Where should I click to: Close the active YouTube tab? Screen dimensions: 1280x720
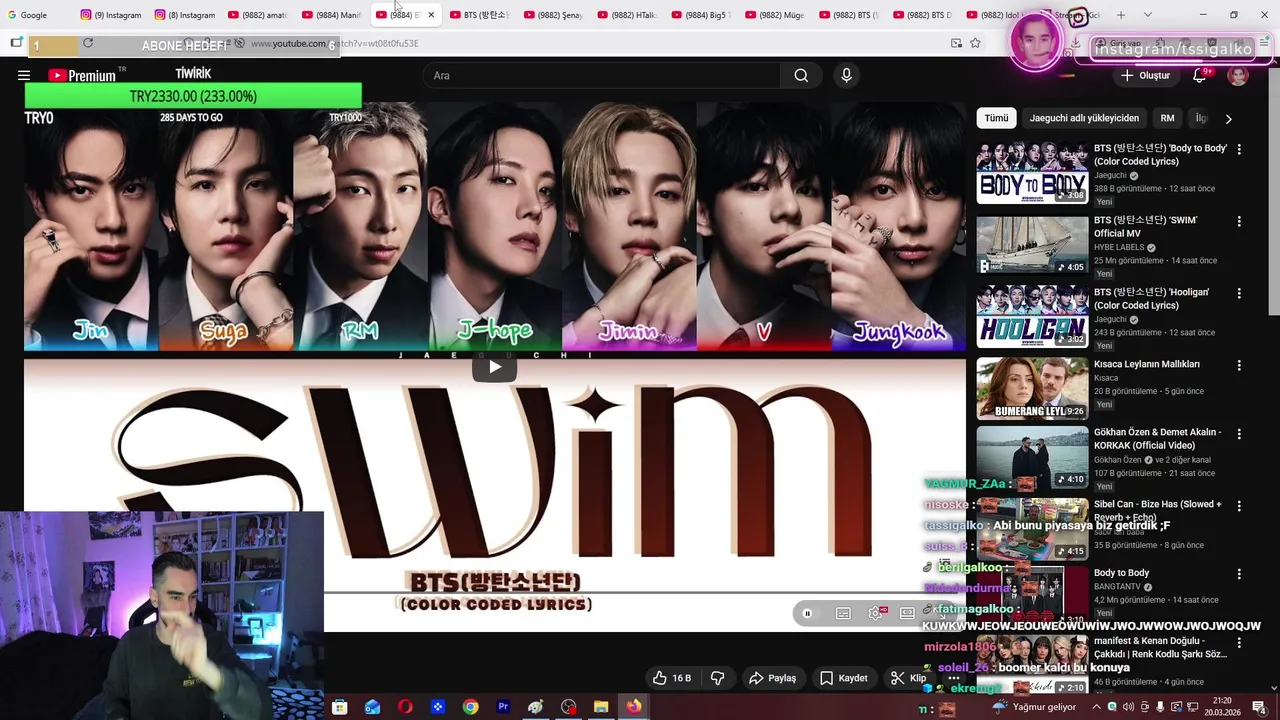point(431,15)
